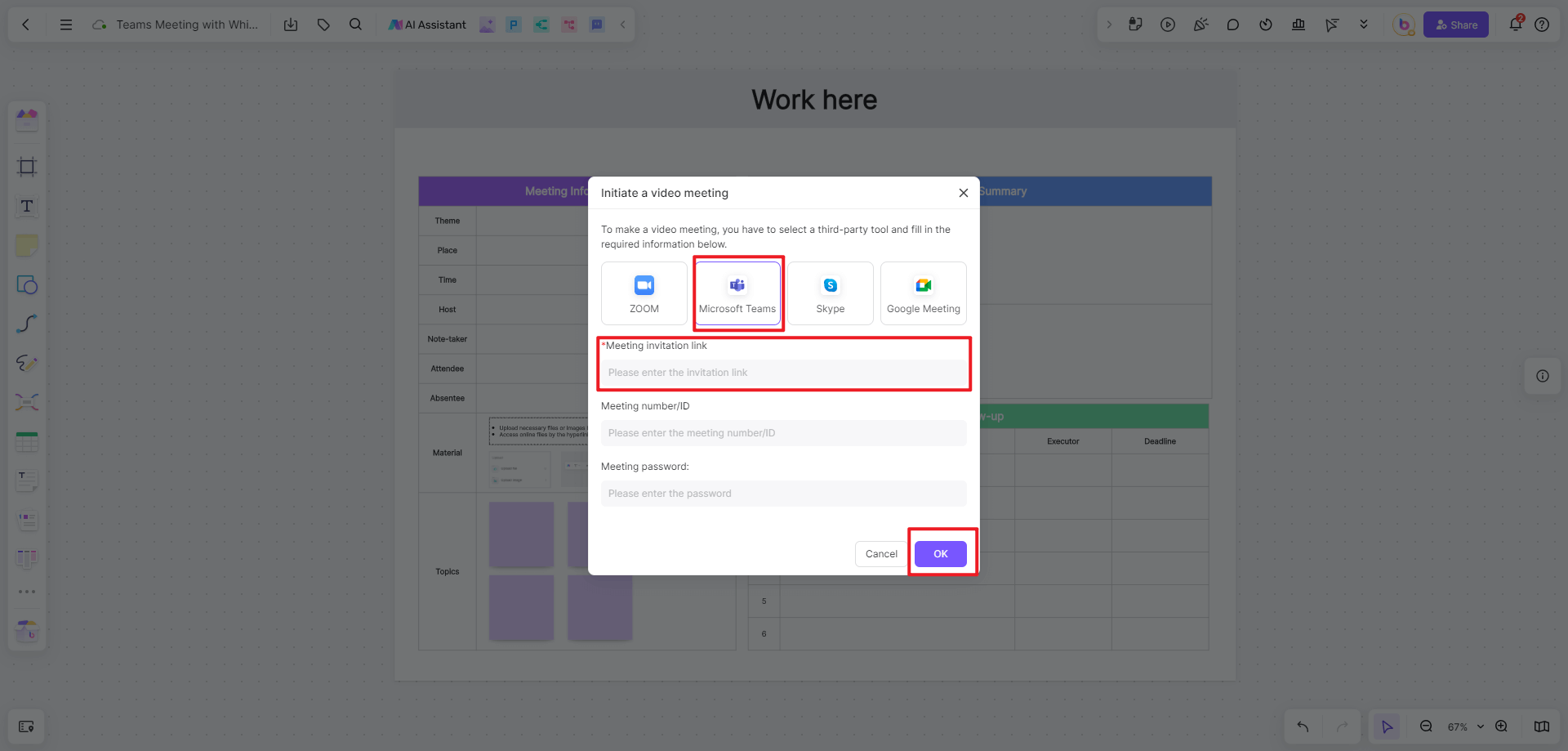Screen dimensions: 1568x751
Task: Click the locked sticky note icon
Action: (1135, 25)
